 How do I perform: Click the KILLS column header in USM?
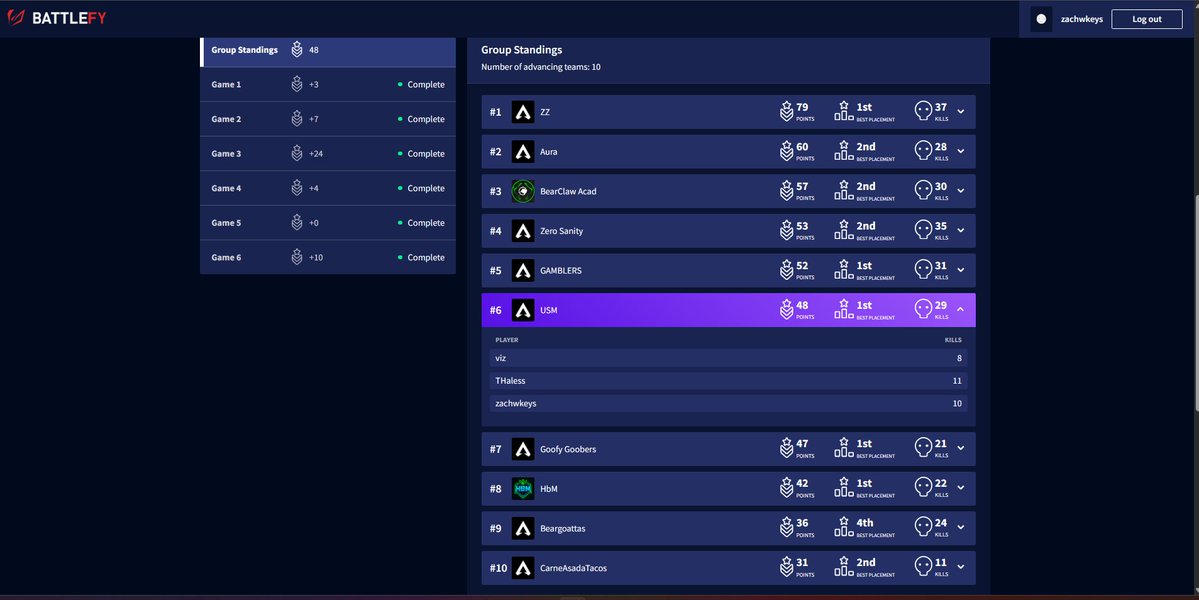pos(953,340)
